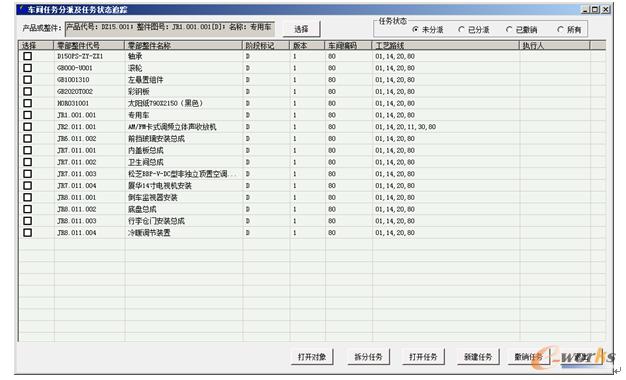Sort by the 零部整件代号 column header
This screenshot has width=626, height=380.
pos(89,46)
